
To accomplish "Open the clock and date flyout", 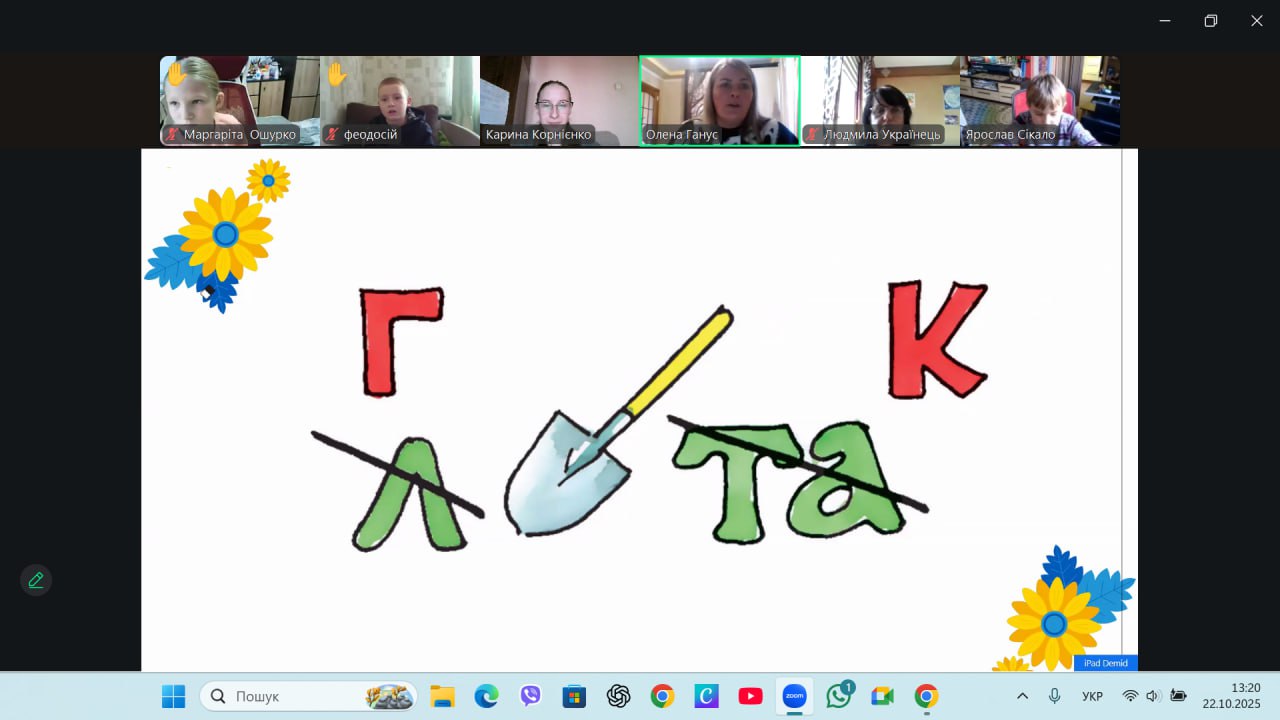I will pyautogui.click(x=1231, y=695).
